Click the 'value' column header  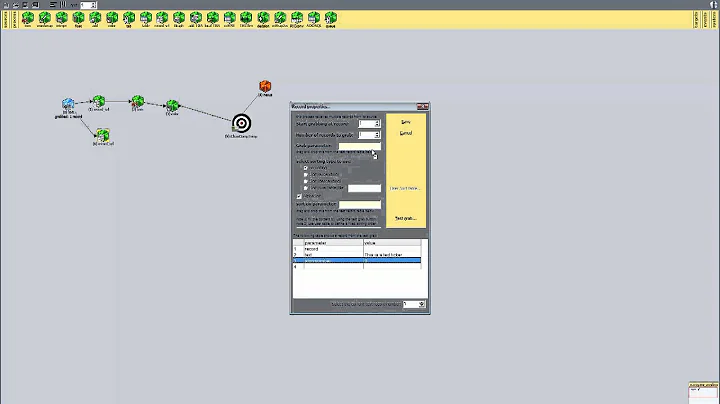pyautogui.click(x=392, y=242)
